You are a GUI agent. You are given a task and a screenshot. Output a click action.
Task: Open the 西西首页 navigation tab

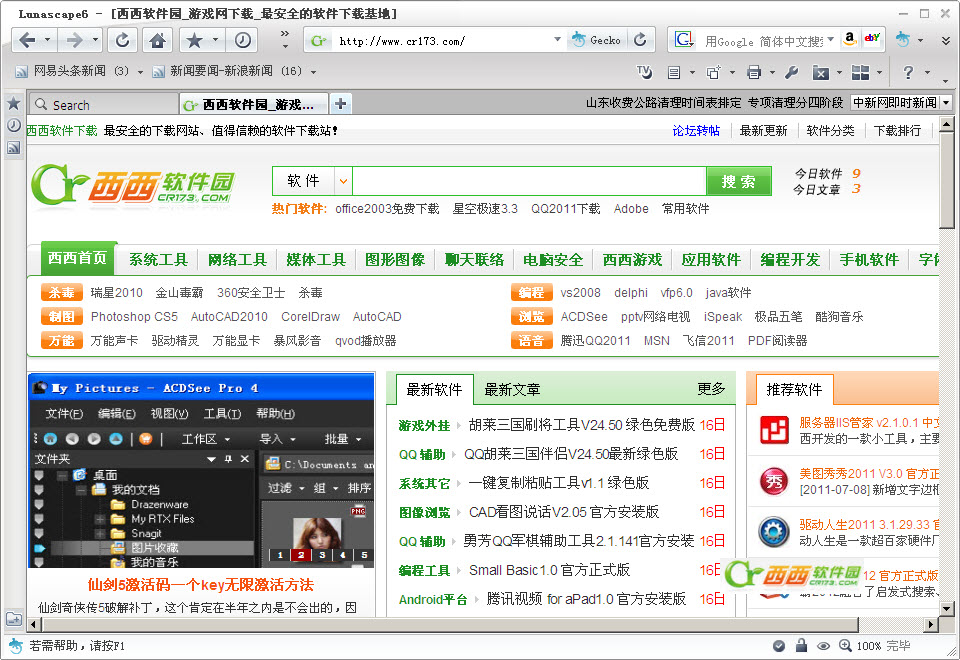78,258
